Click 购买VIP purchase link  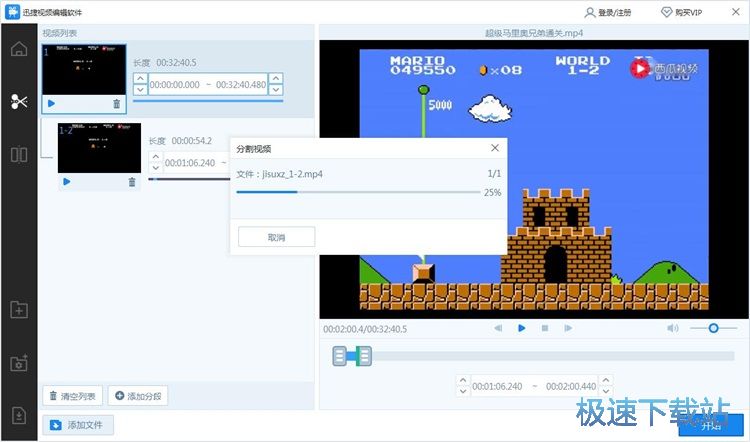click(682, 12)
